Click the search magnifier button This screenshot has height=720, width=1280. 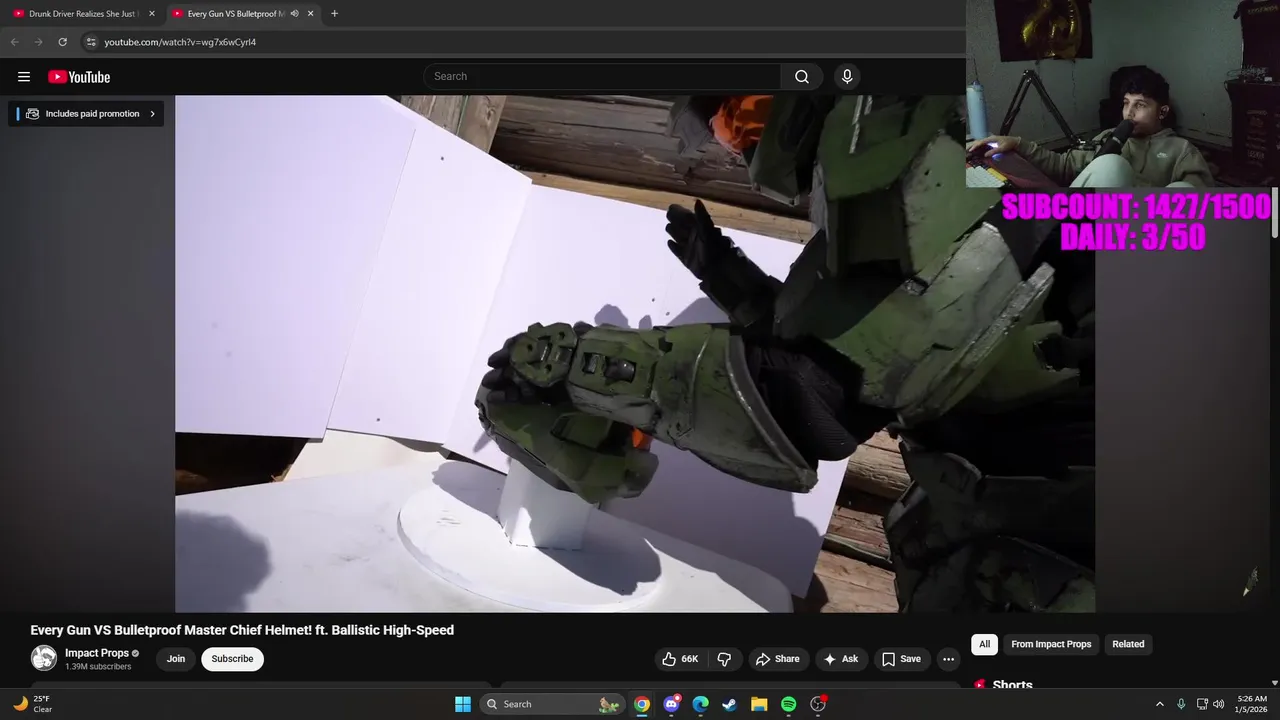pos(802,77)
